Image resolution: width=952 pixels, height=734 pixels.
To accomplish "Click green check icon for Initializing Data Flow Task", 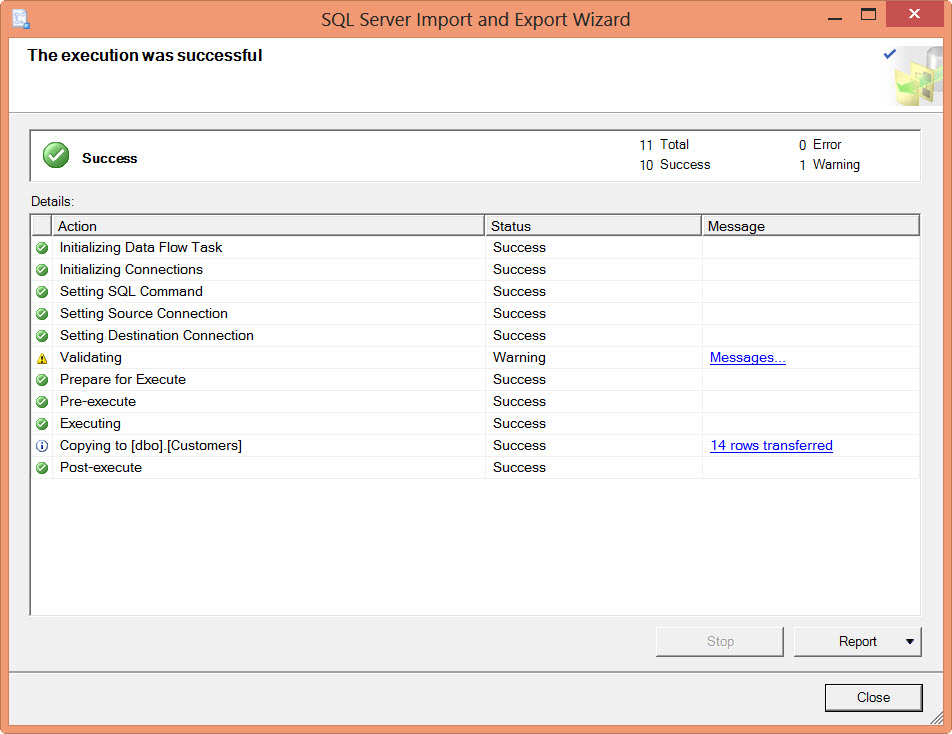I will pyautogui.click(x=42, y=248).
